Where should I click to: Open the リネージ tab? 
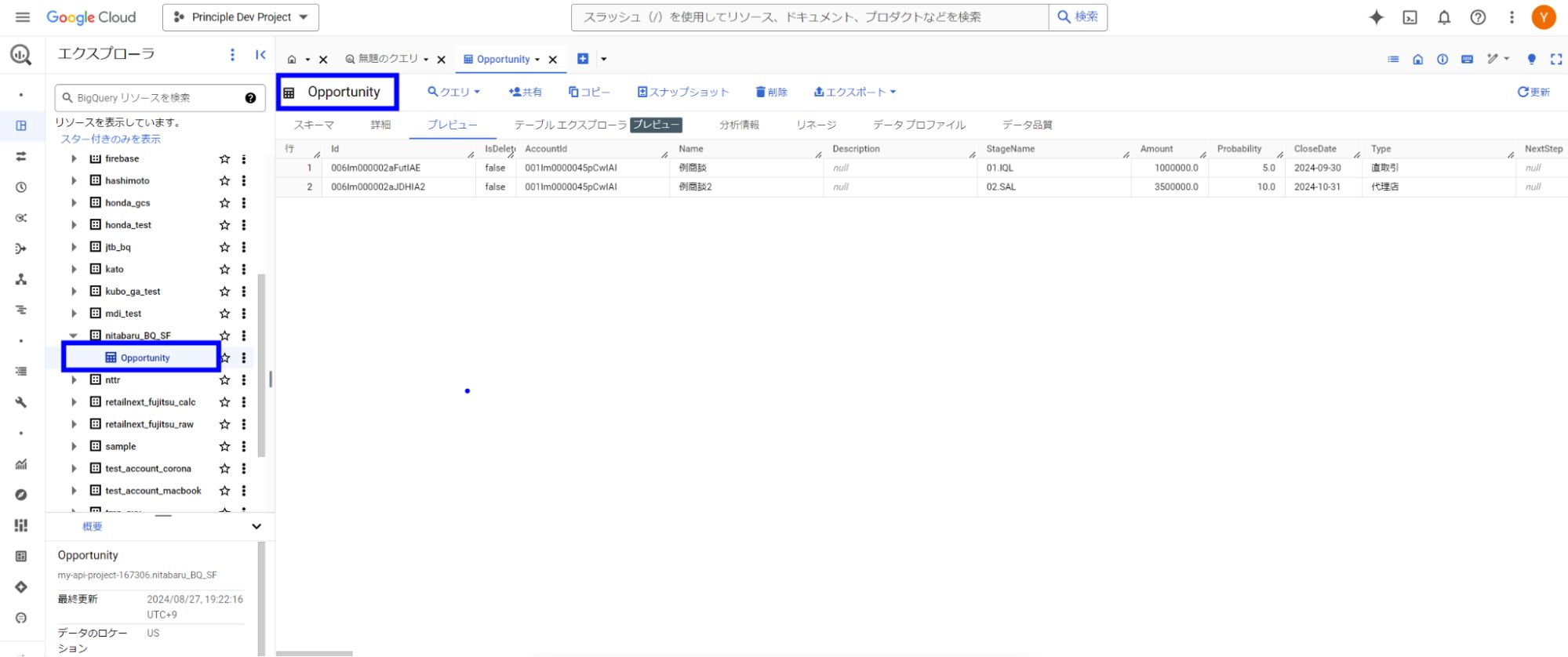(x=816, y=125)
